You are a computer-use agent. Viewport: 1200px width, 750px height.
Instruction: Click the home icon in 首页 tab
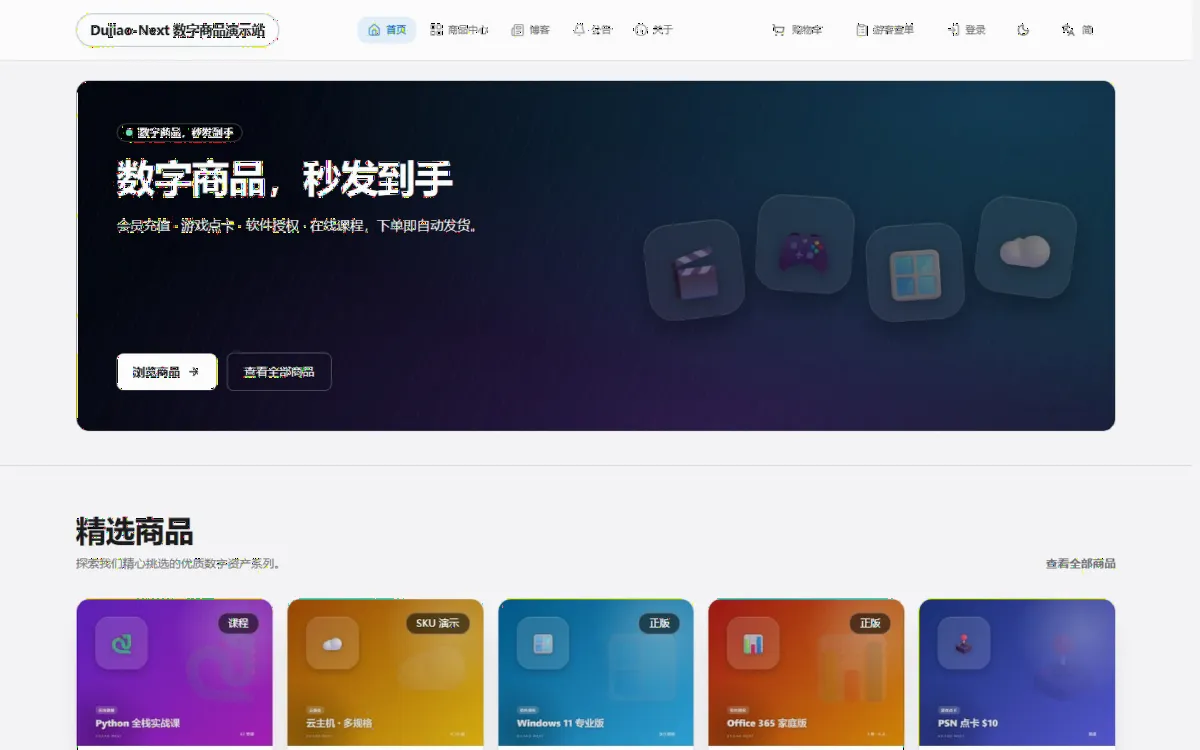point(374,30)
